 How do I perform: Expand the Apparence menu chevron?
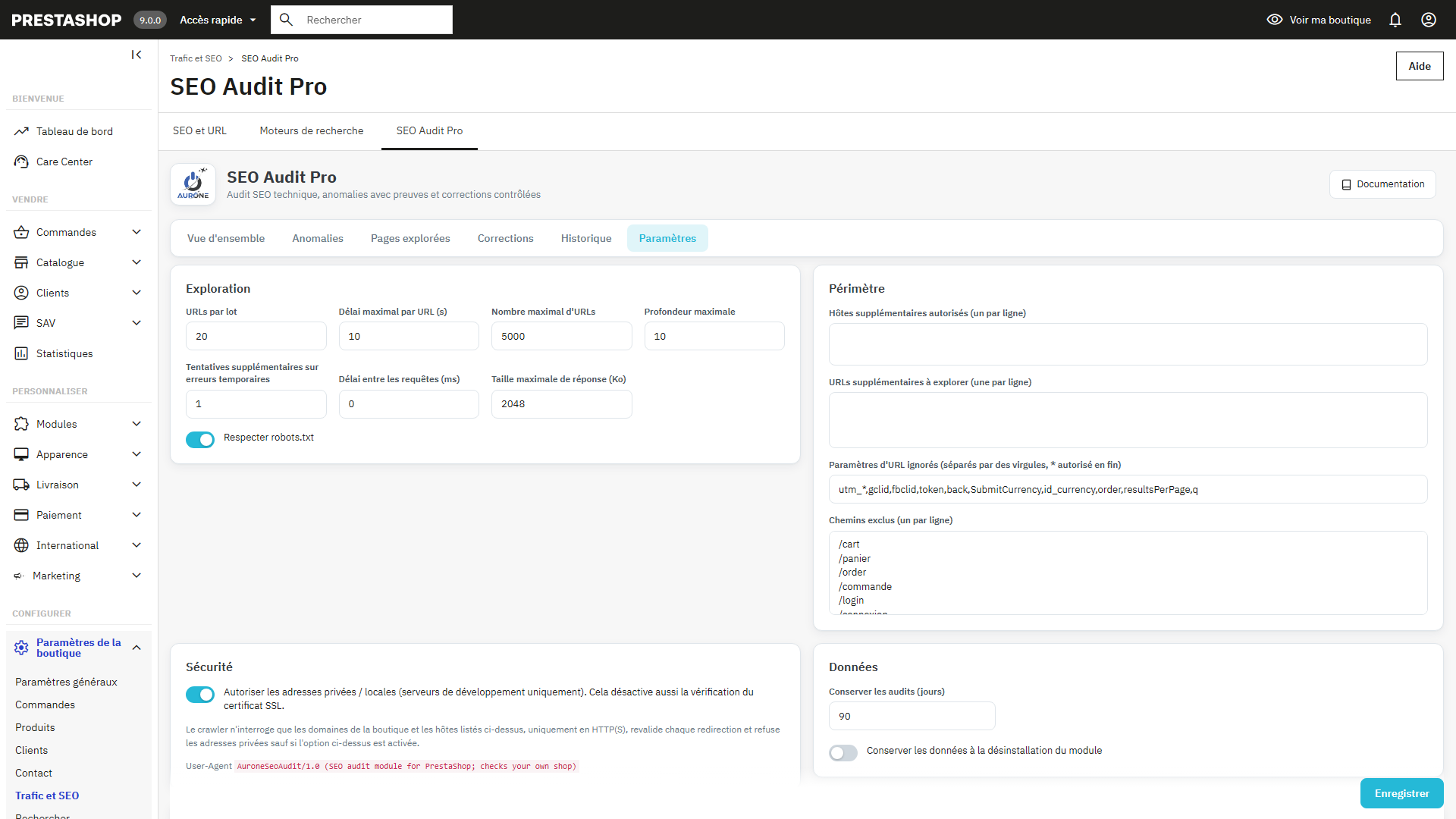pos(136,454)
